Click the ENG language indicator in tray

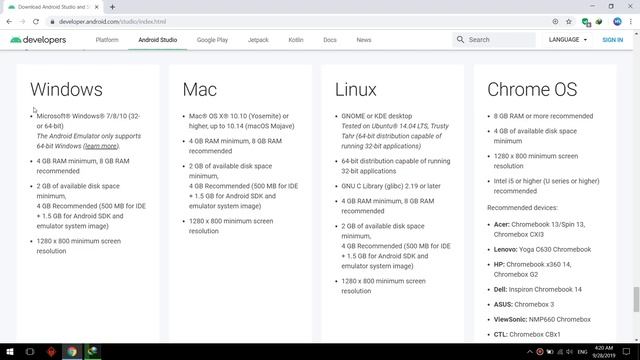coord(582,351)
